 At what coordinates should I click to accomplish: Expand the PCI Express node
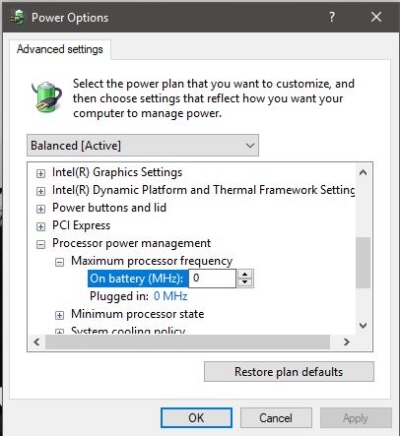coord(41,227)
